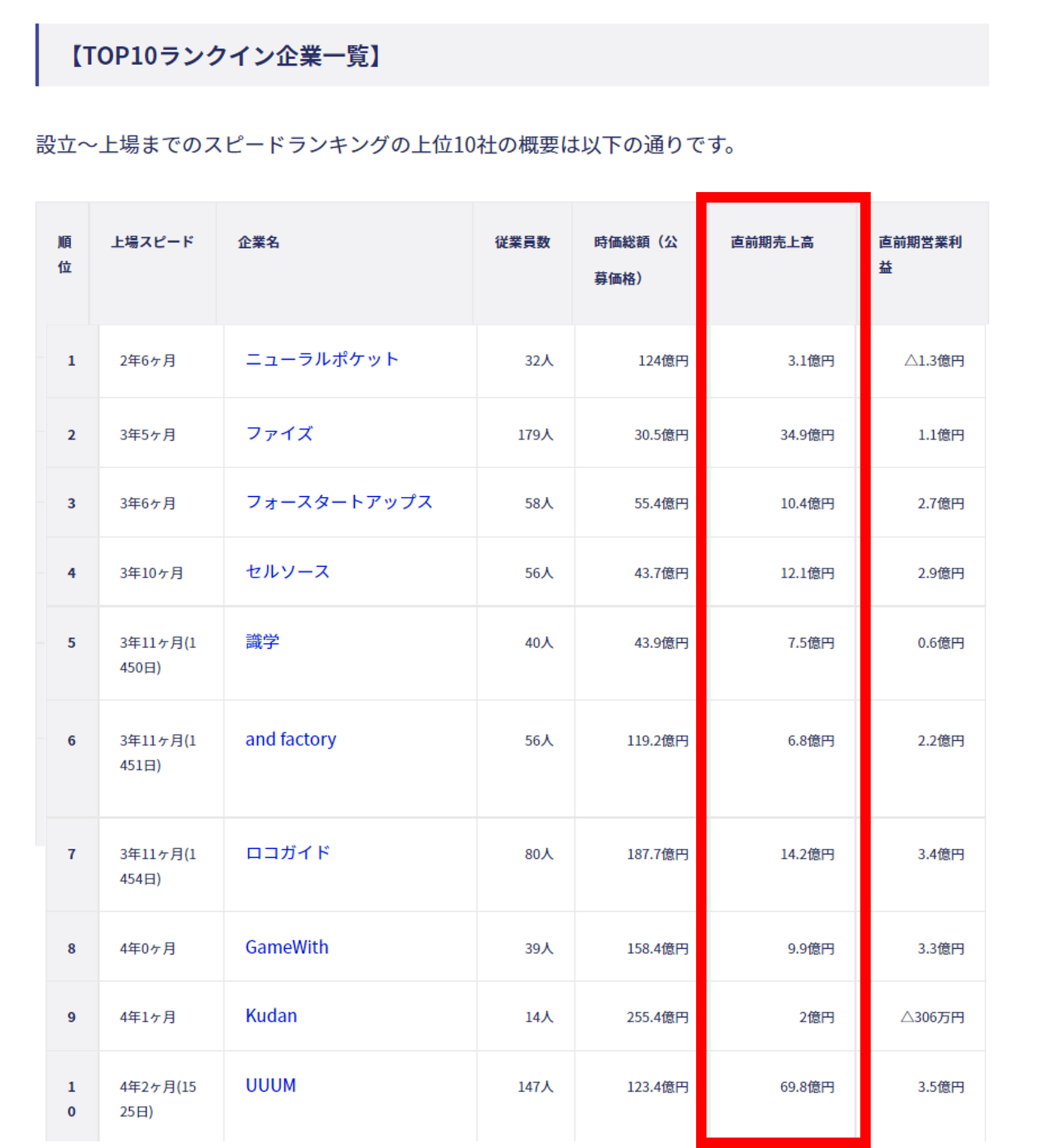Select the 直前期営業利益 column header
Viewport: 1053px width, 1148px height.
tap(920, 254)
